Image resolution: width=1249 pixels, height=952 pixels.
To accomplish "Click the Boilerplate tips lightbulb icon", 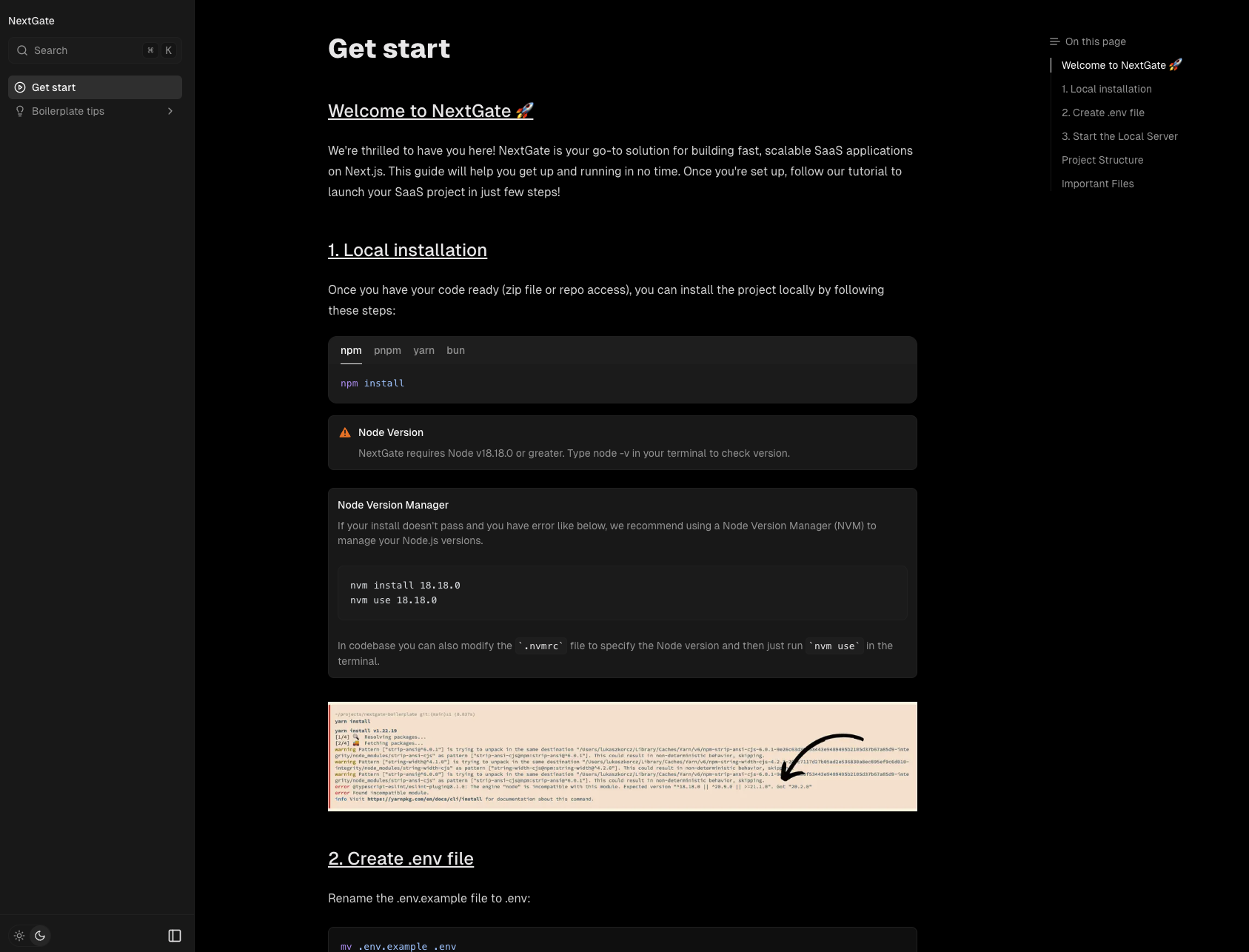I will click(20, 111).
